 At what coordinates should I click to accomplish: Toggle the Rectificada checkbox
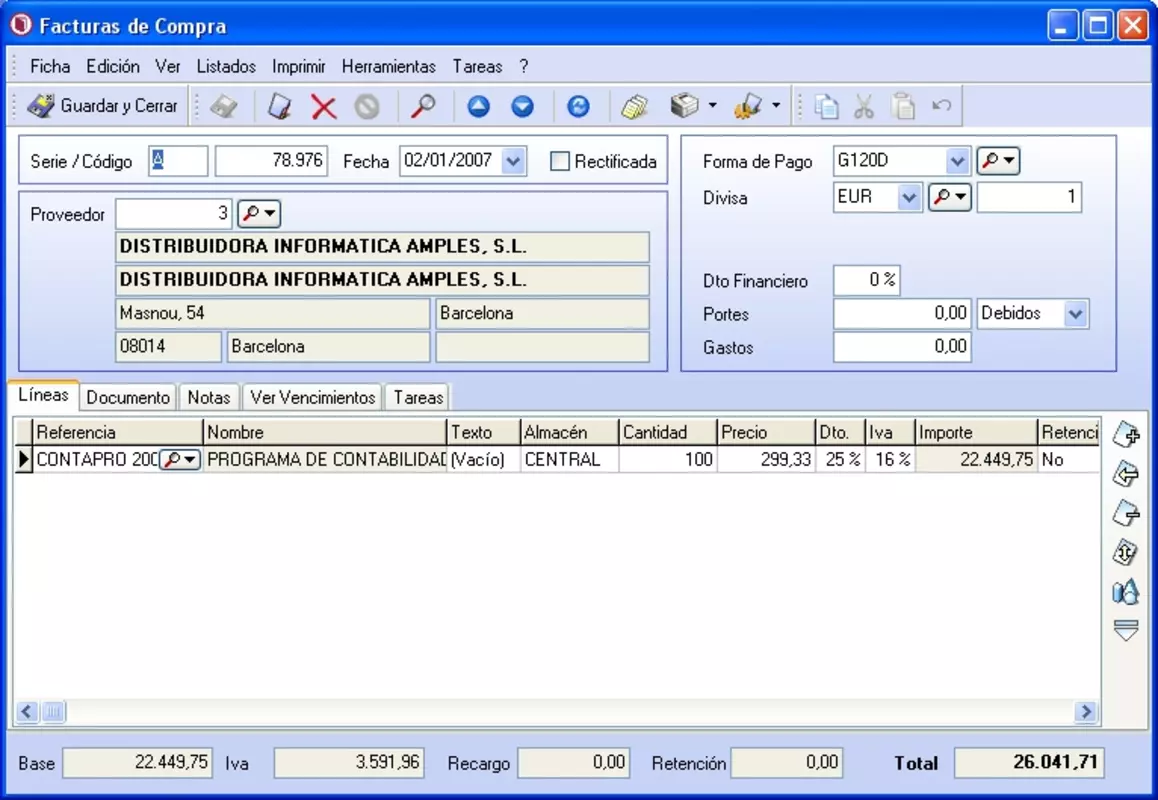pyautogui.click(x=560, y=161)
